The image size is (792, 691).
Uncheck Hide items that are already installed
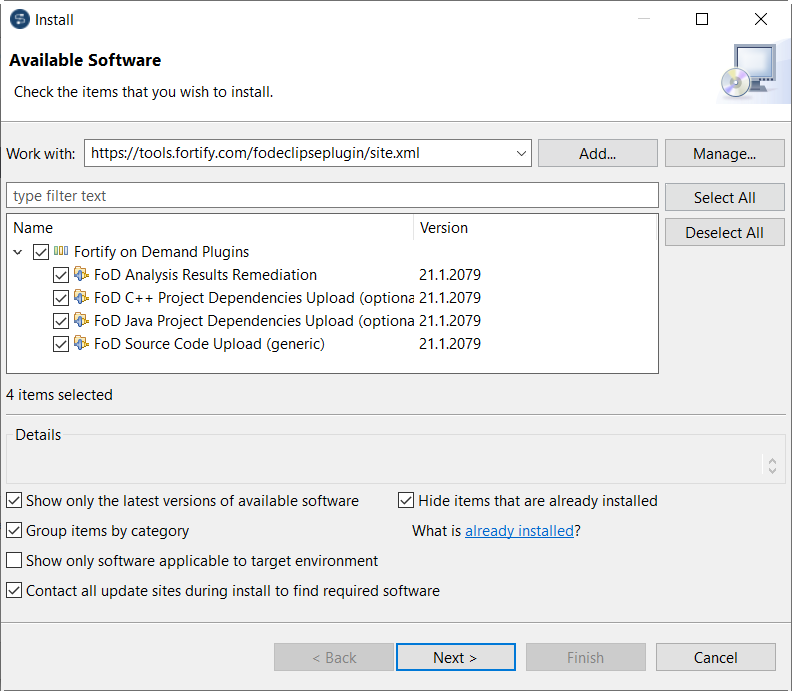tap(406, 501)
